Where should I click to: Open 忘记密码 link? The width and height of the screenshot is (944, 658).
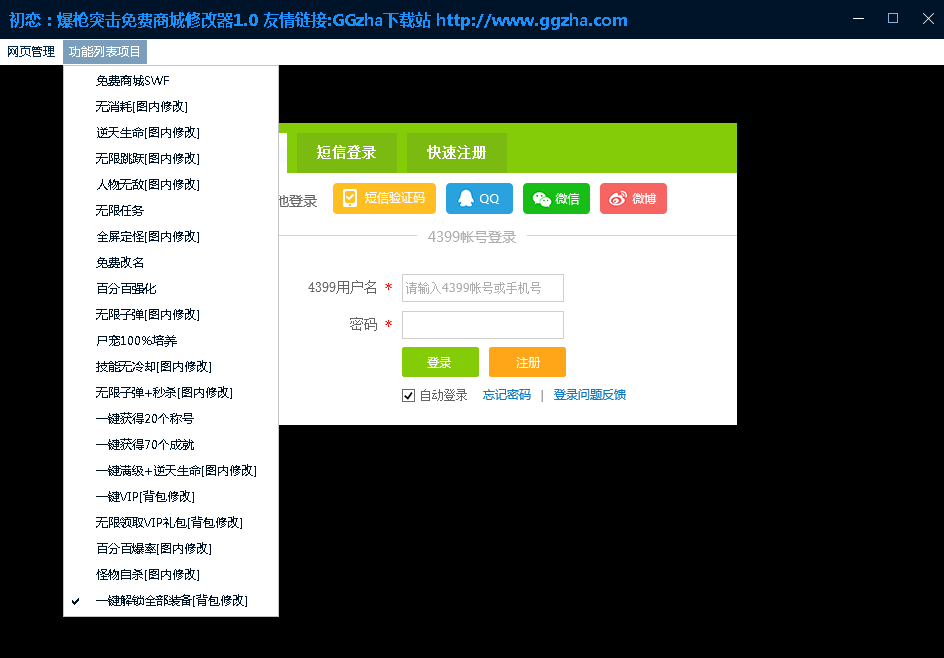507,395
